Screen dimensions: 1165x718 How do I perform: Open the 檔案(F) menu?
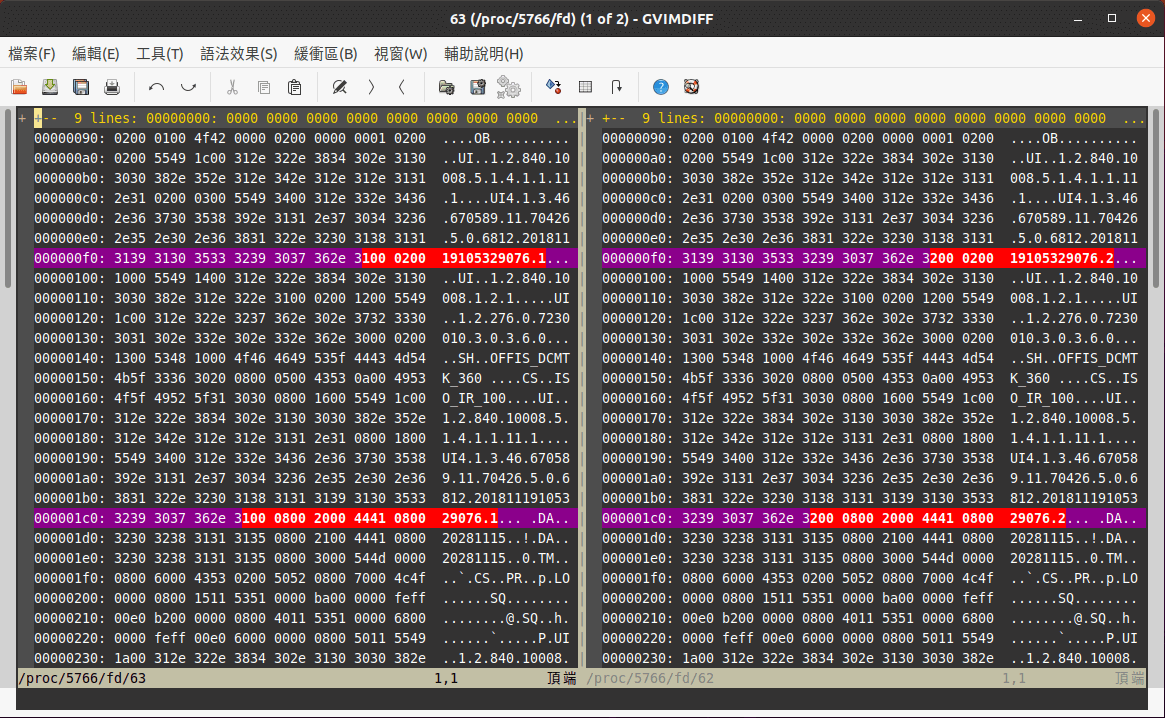click(x=32, y=54)
